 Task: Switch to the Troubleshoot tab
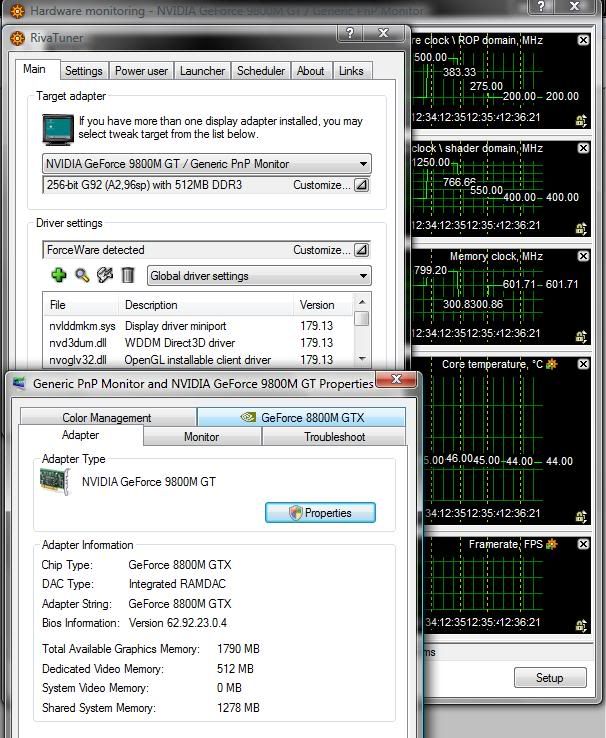pos(335,436)
